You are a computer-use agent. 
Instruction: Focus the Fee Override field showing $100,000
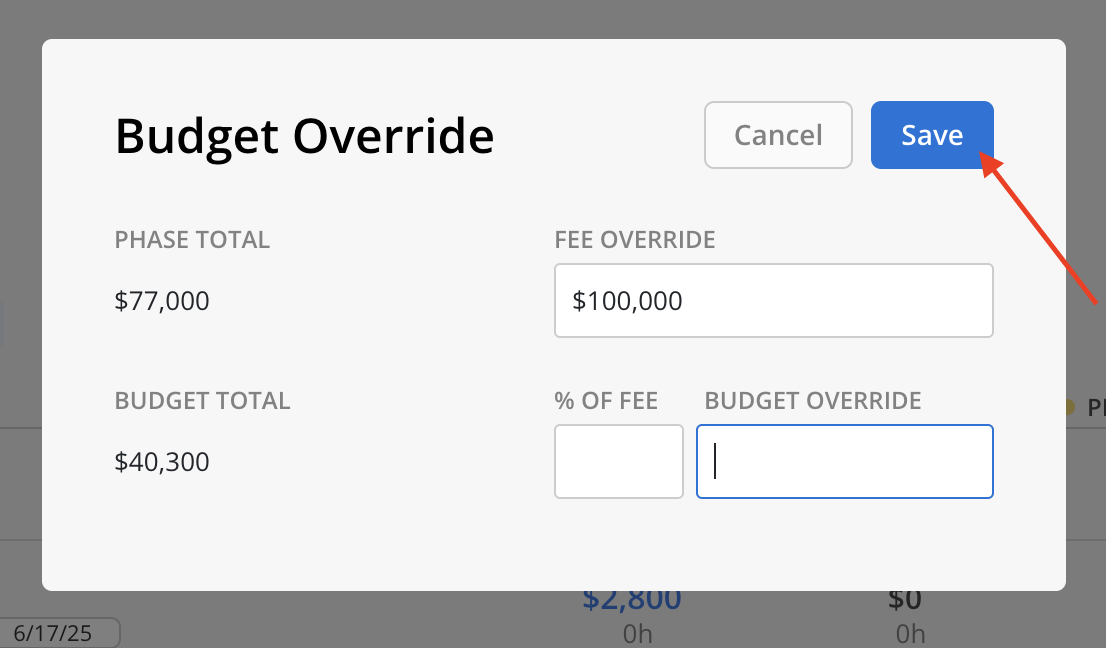774,300
